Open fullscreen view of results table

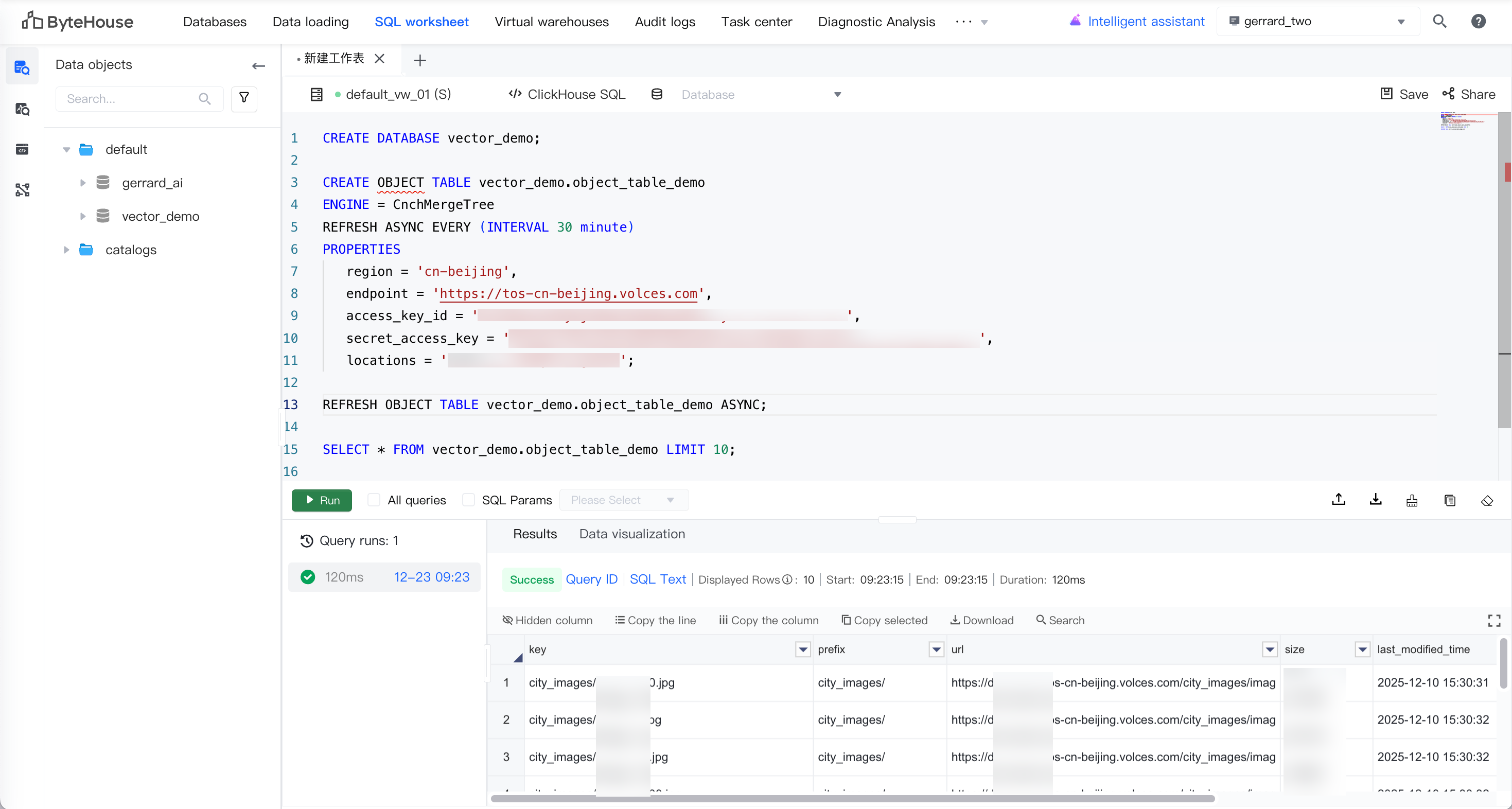tap(1494, 621)
